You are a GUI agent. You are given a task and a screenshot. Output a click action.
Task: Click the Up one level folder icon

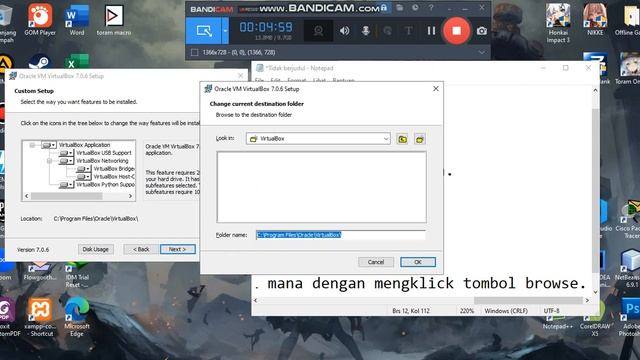tap(402, 139)
